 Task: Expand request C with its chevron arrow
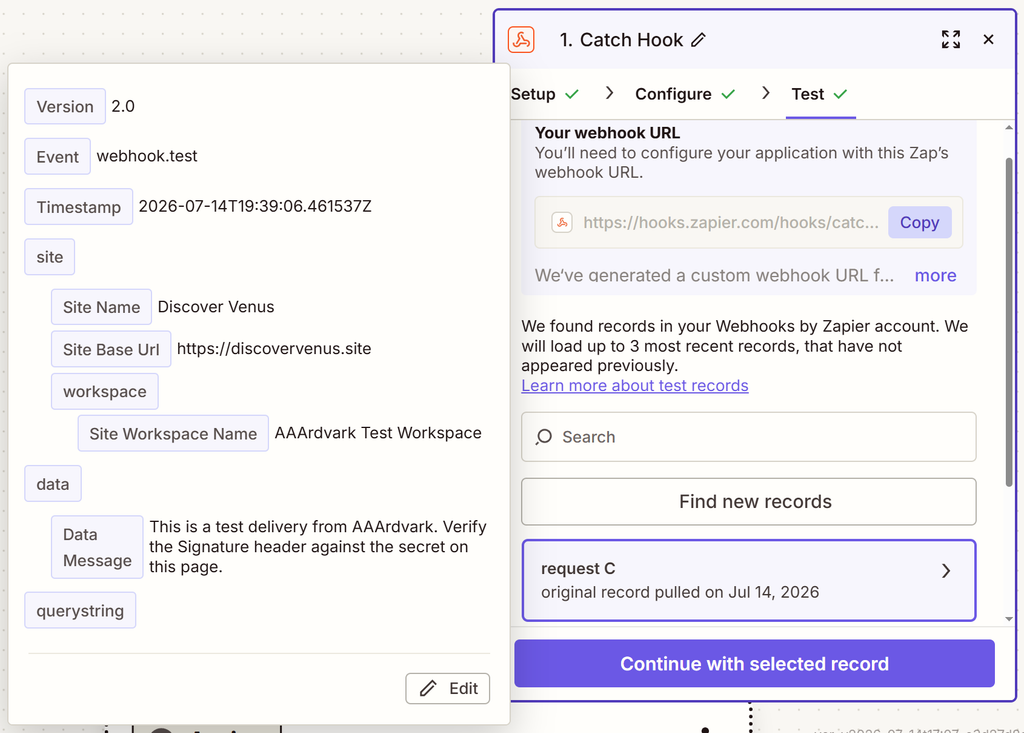946,571
